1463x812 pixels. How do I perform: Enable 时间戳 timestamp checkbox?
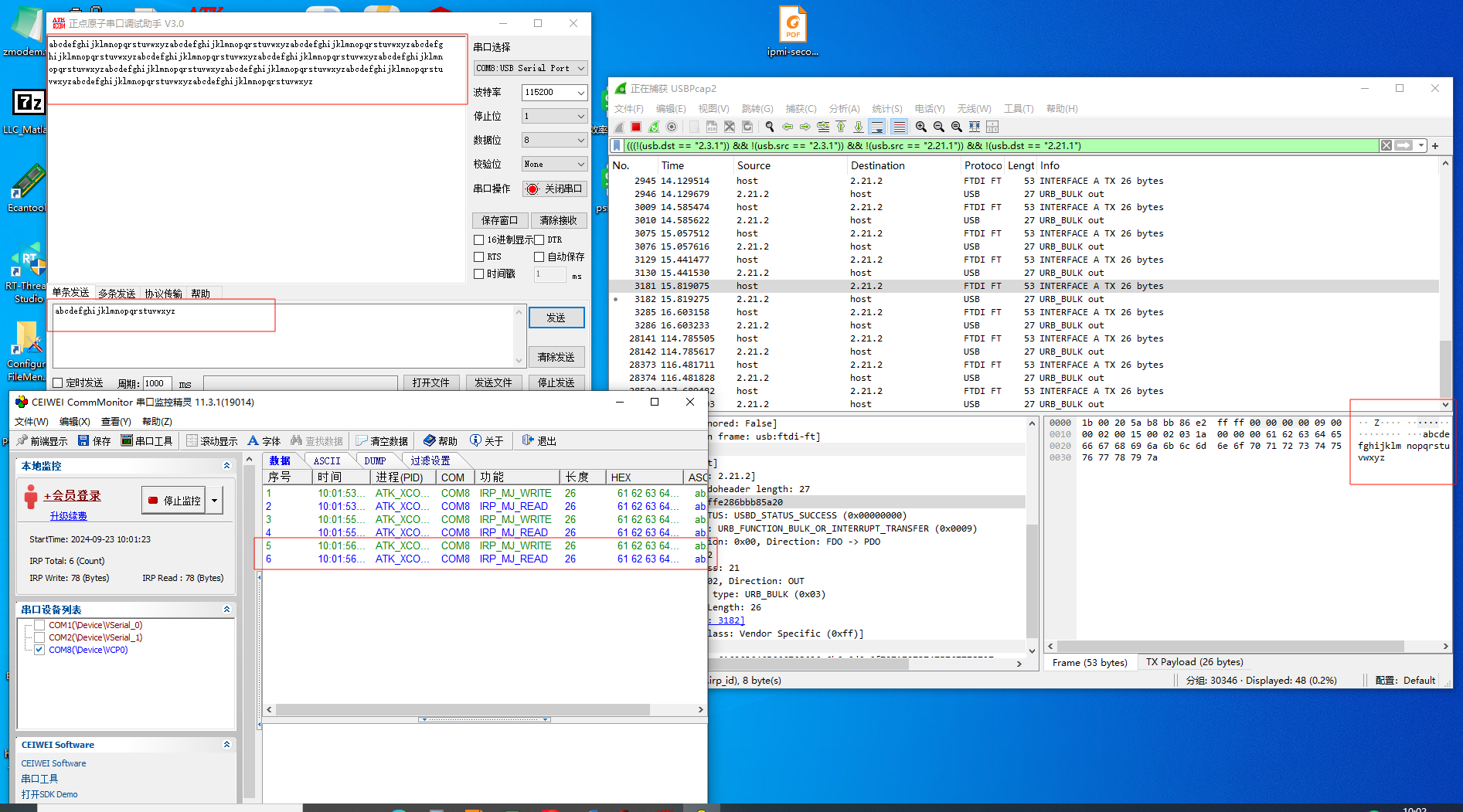click(478, 273)
